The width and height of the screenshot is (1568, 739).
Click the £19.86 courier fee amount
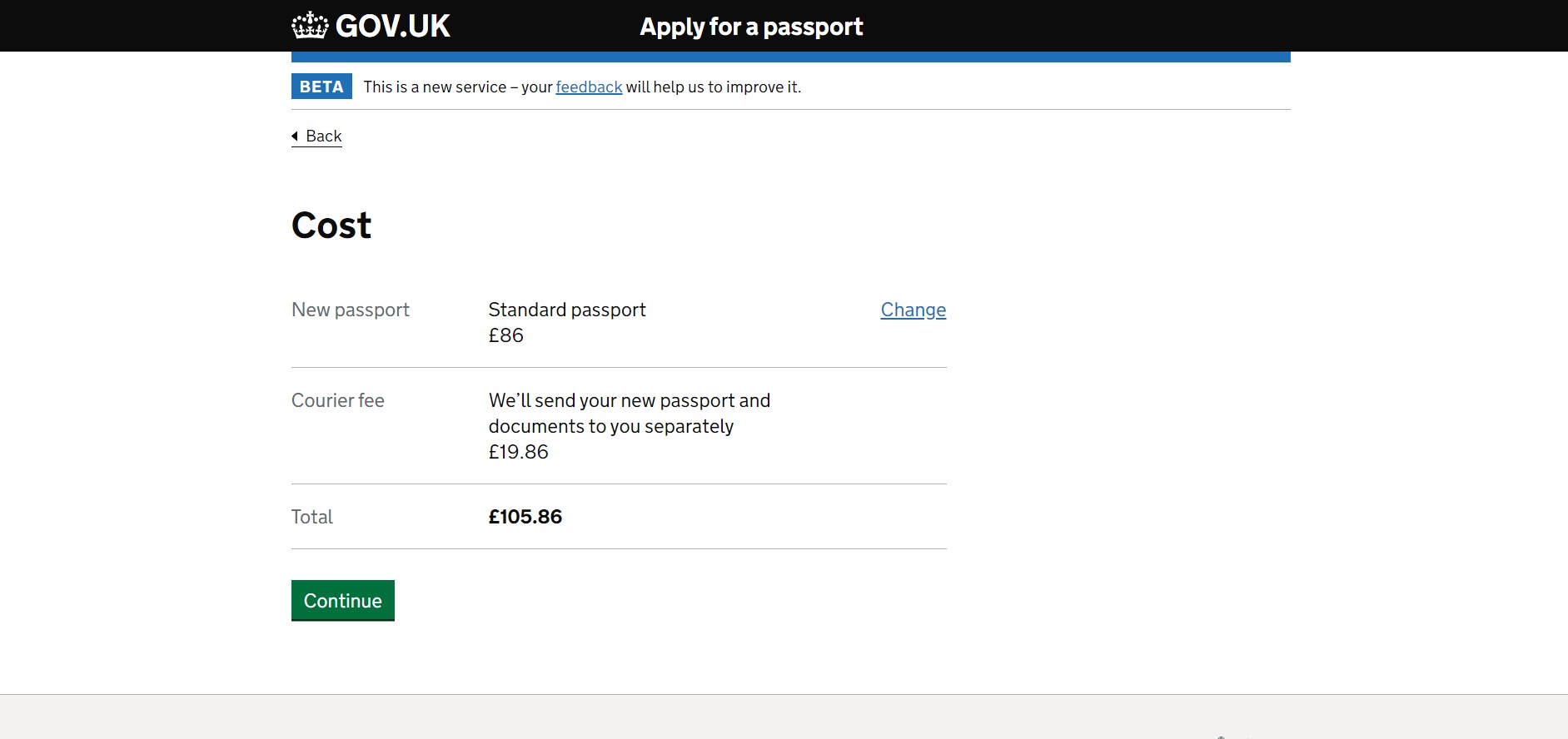pyautogui.click(x=519, y=452)
